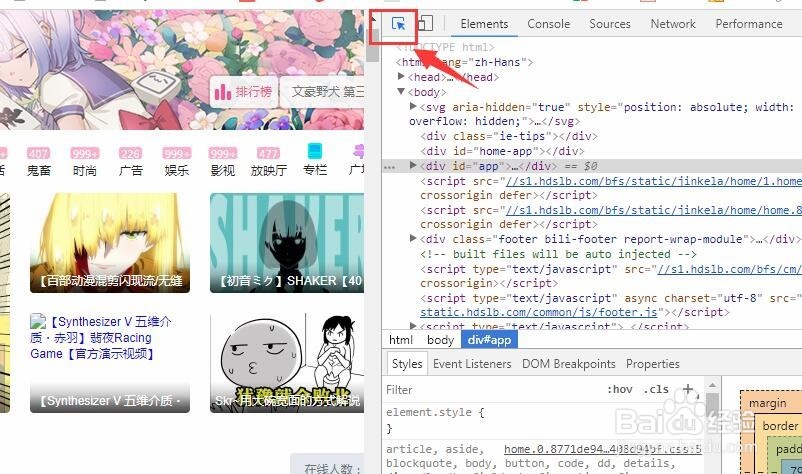Open the 文豪野犬 banner link
802x474 pixels.
[x=323, y=92]
